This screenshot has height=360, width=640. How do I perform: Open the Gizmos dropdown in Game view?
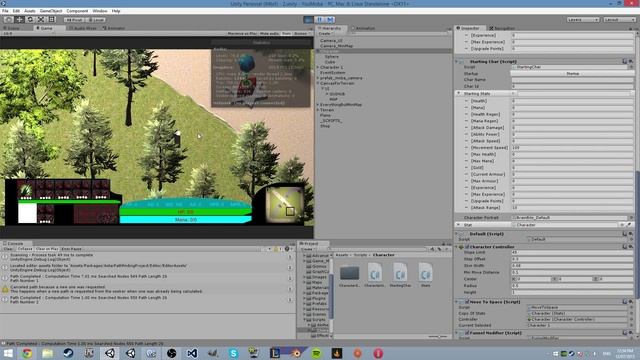(x=301, y=33)
